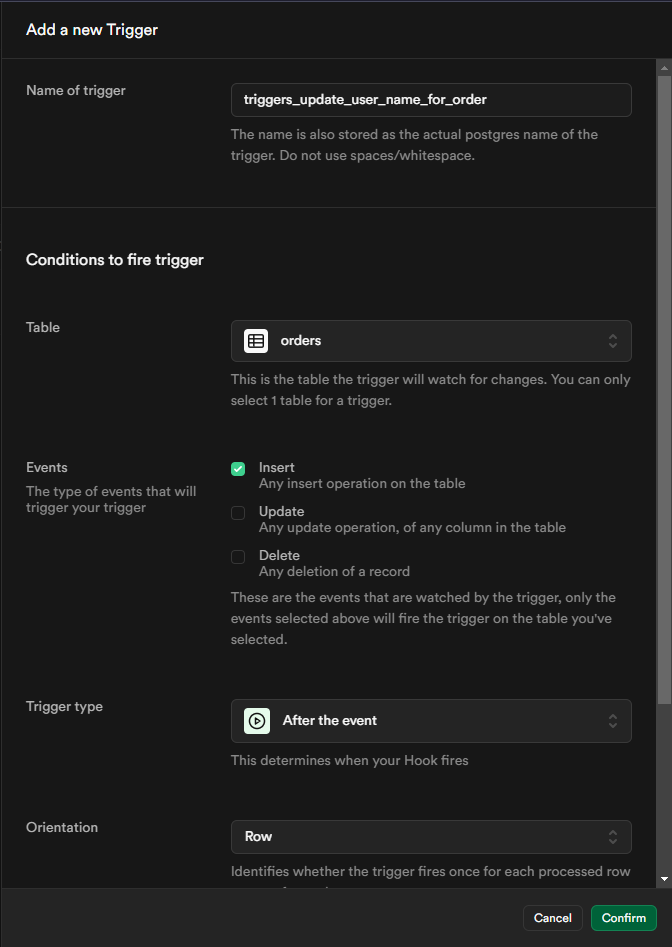
Task: Click the Name of trigger input field
Action: click(430, 100)
